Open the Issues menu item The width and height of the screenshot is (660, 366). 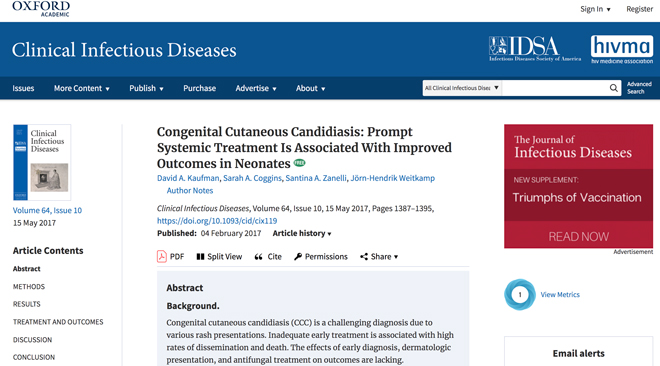(23, 88)
